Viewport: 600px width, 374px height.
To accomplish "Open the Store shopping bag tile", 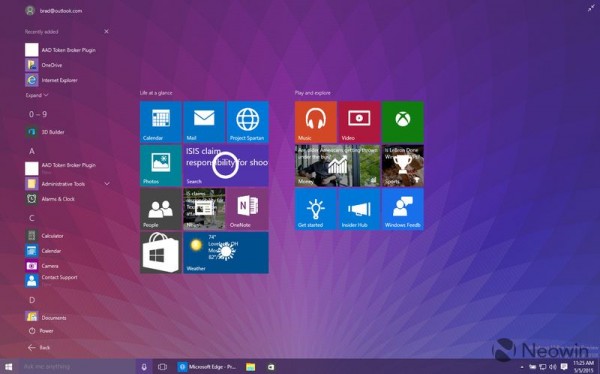I will 161,253.
